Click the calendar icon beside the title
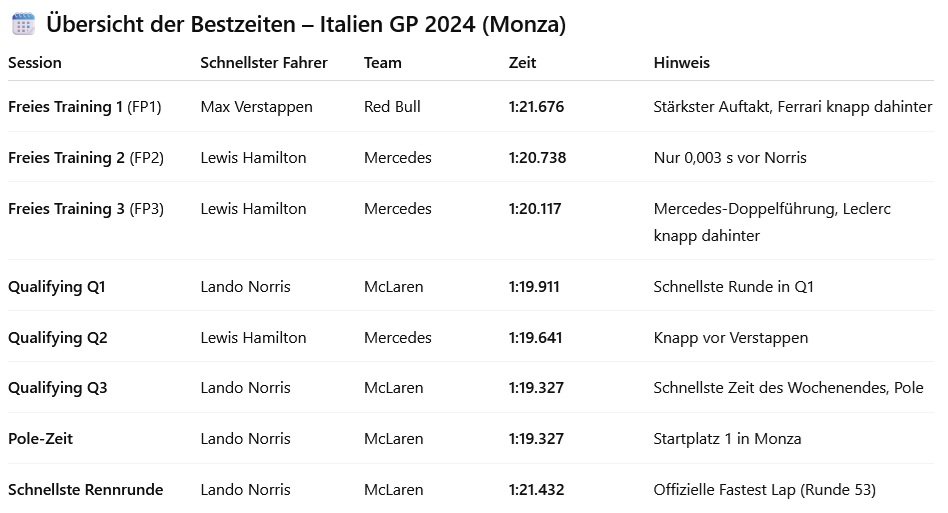The width and height of the screenshot is (948, 513). (22, 24)
